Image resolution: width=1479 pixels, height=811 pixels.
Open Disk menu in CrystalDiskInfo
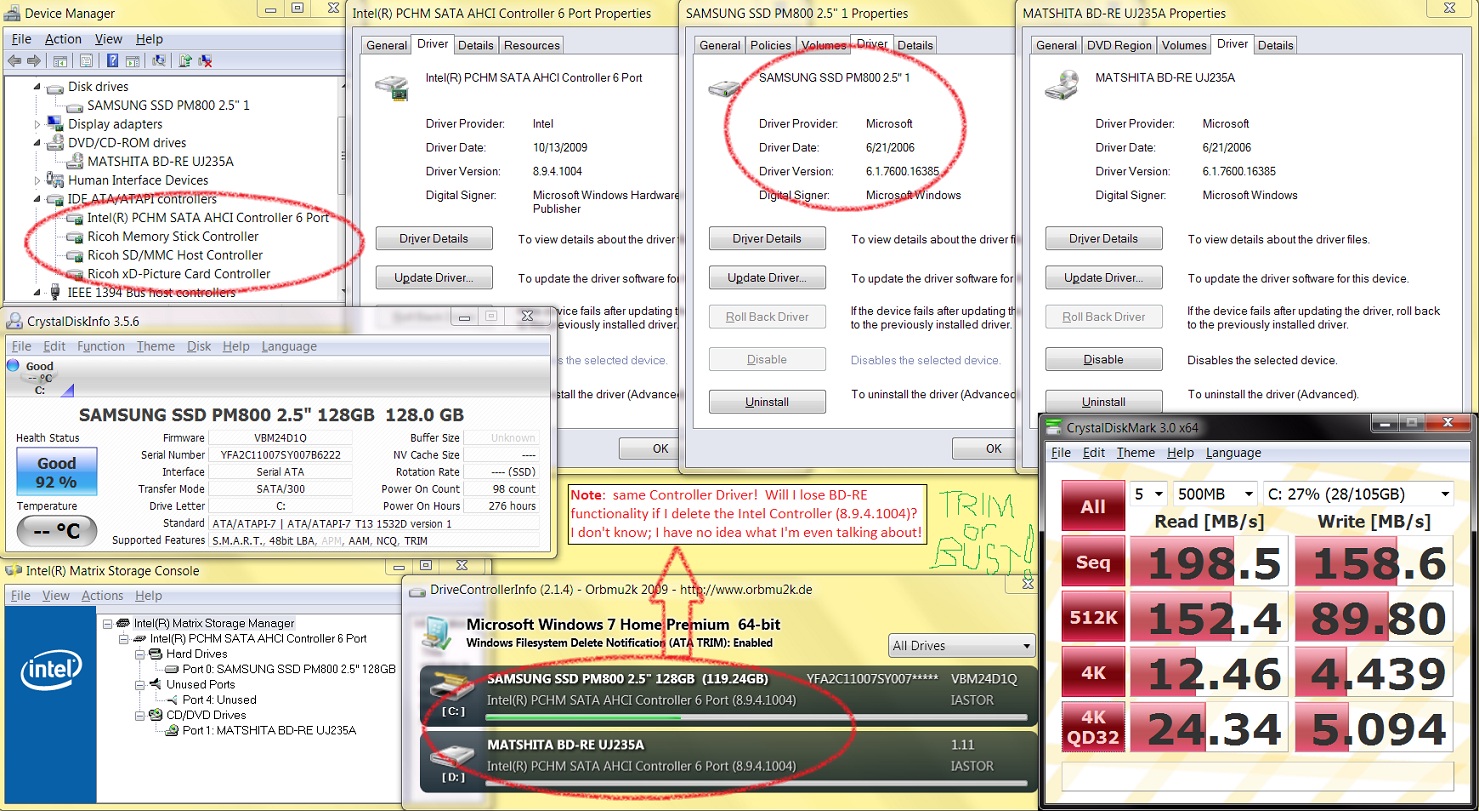click(199, 346)
